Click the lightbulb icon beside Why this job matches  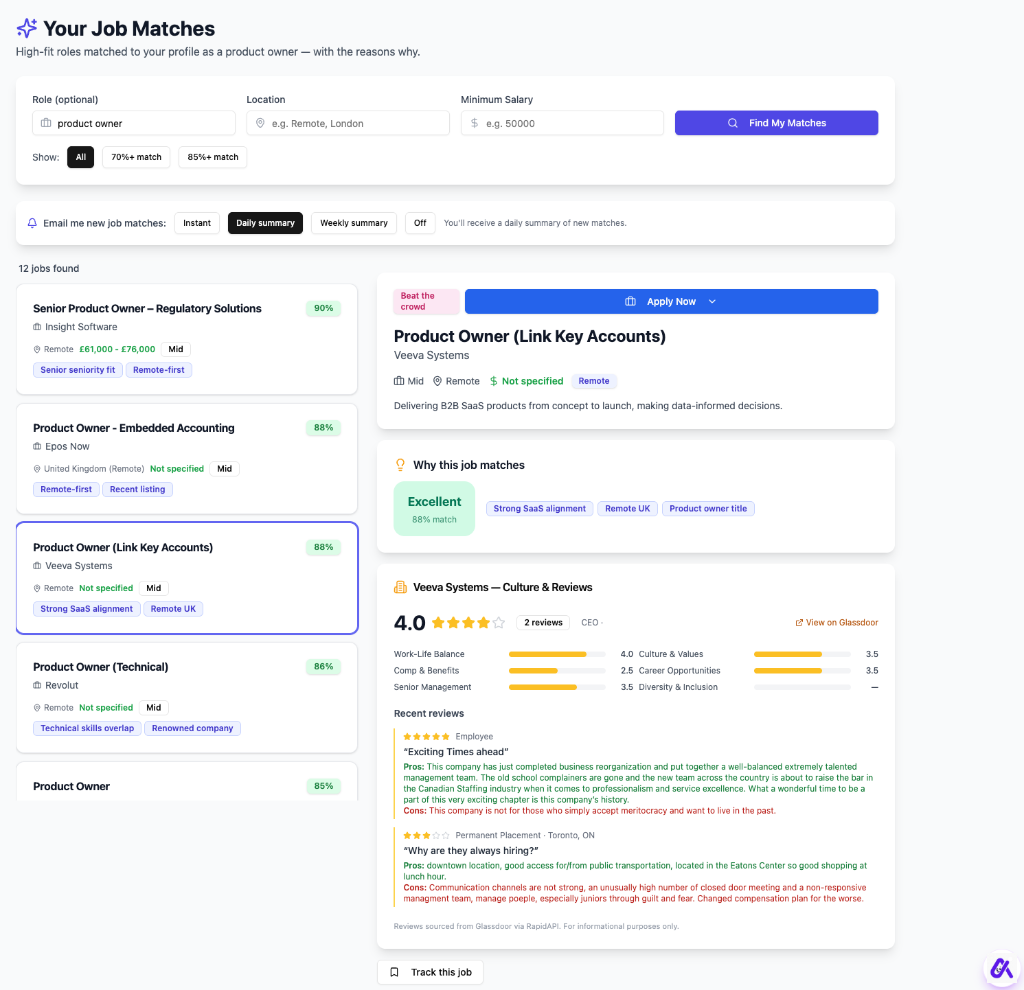point(400,465)
